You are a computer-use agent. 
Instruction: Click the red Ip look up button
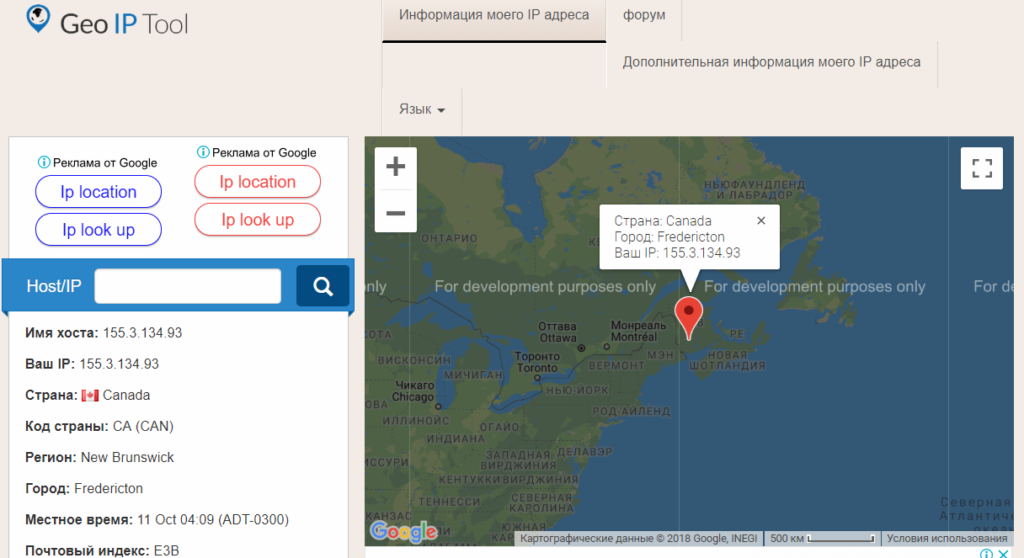coord(257,220)
